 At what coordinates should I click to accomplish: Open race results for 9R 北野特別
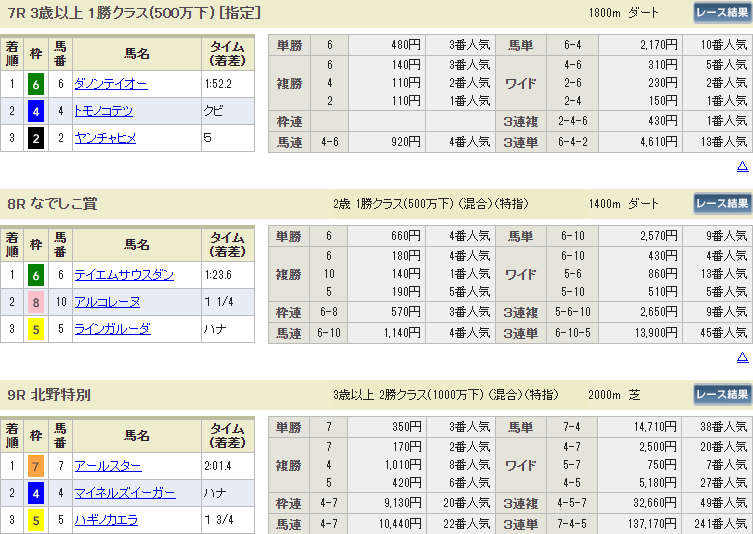(x=722, y=395)
